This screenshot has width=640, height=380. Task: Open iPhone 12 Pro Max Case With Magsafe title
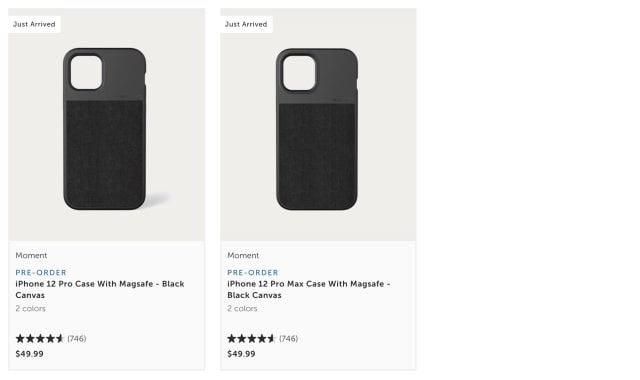(x=309, y=289)
